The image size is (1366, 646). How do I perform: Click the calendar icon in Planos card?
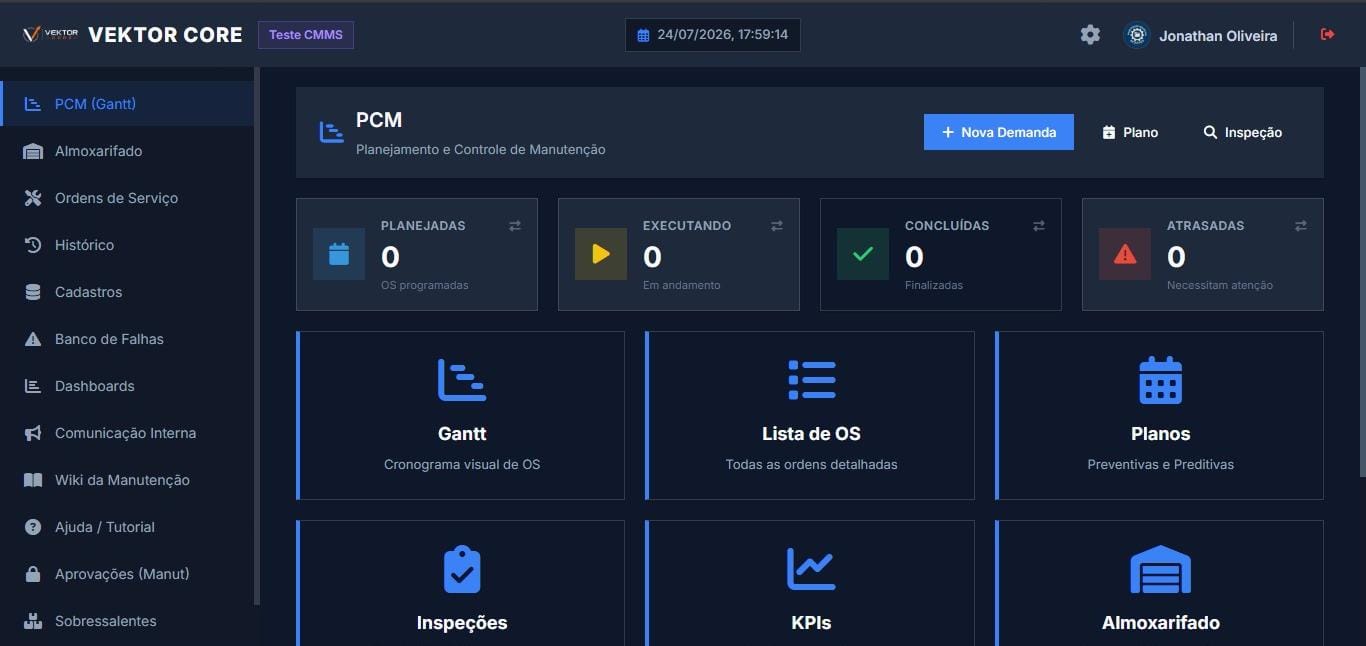click(1160, 380)
